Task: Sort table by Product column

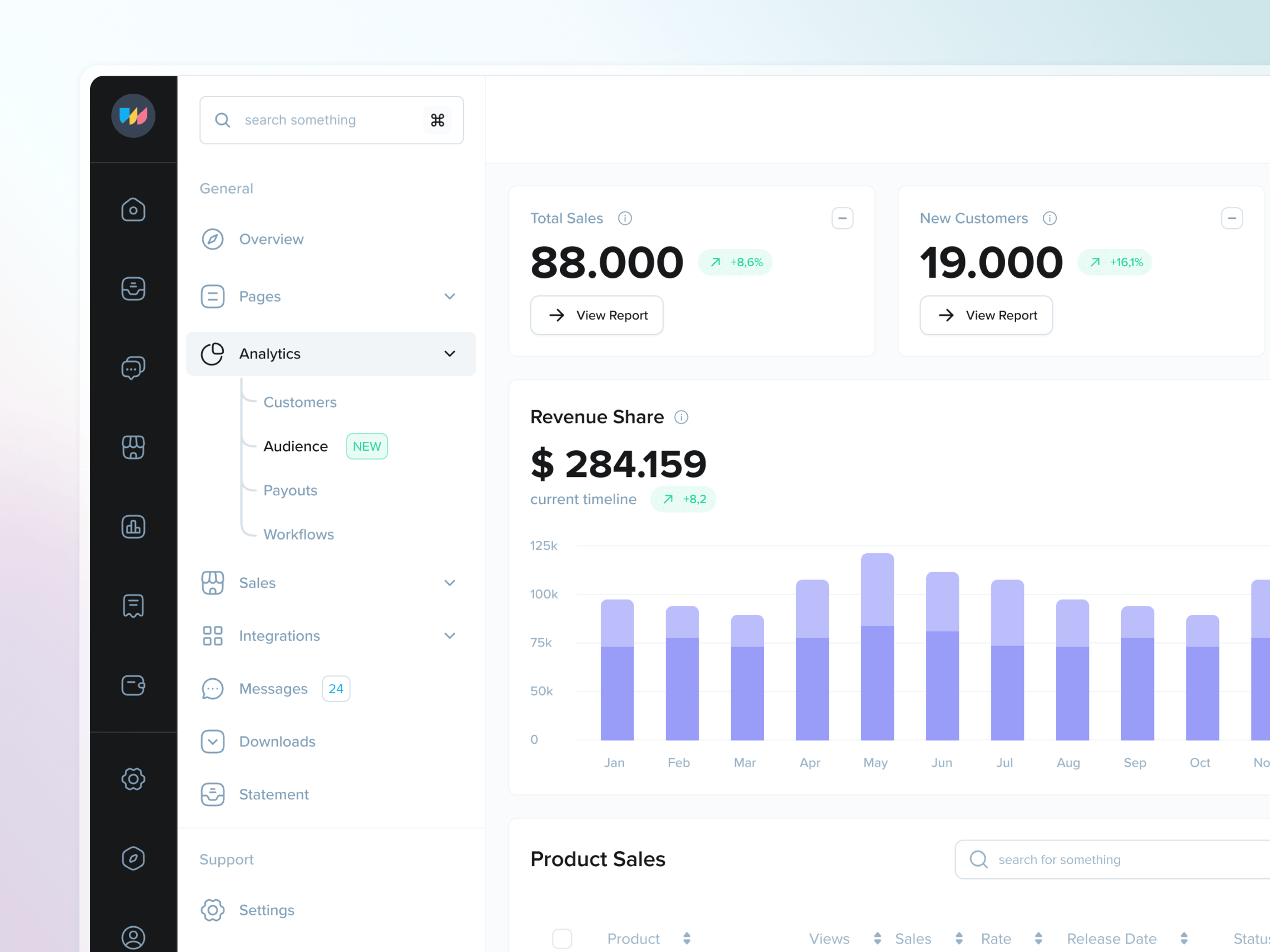Action: point(687,938)
